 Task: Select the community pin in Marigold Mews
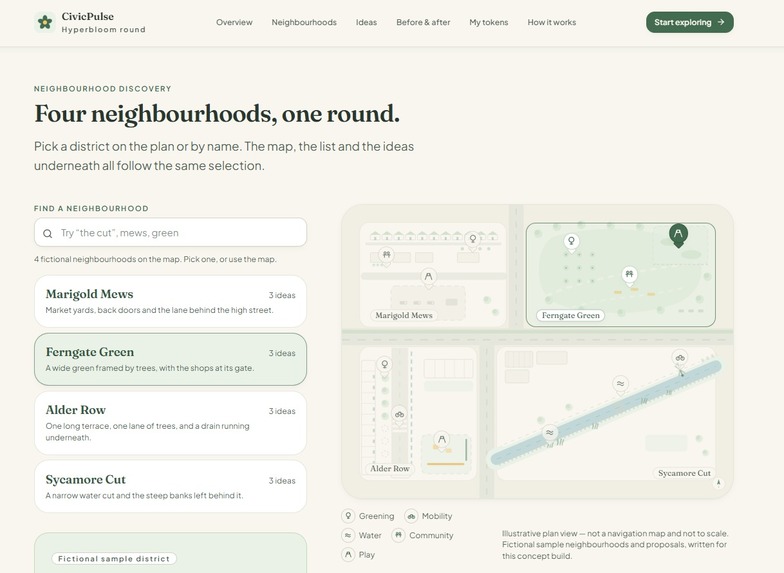coord(386,256)
